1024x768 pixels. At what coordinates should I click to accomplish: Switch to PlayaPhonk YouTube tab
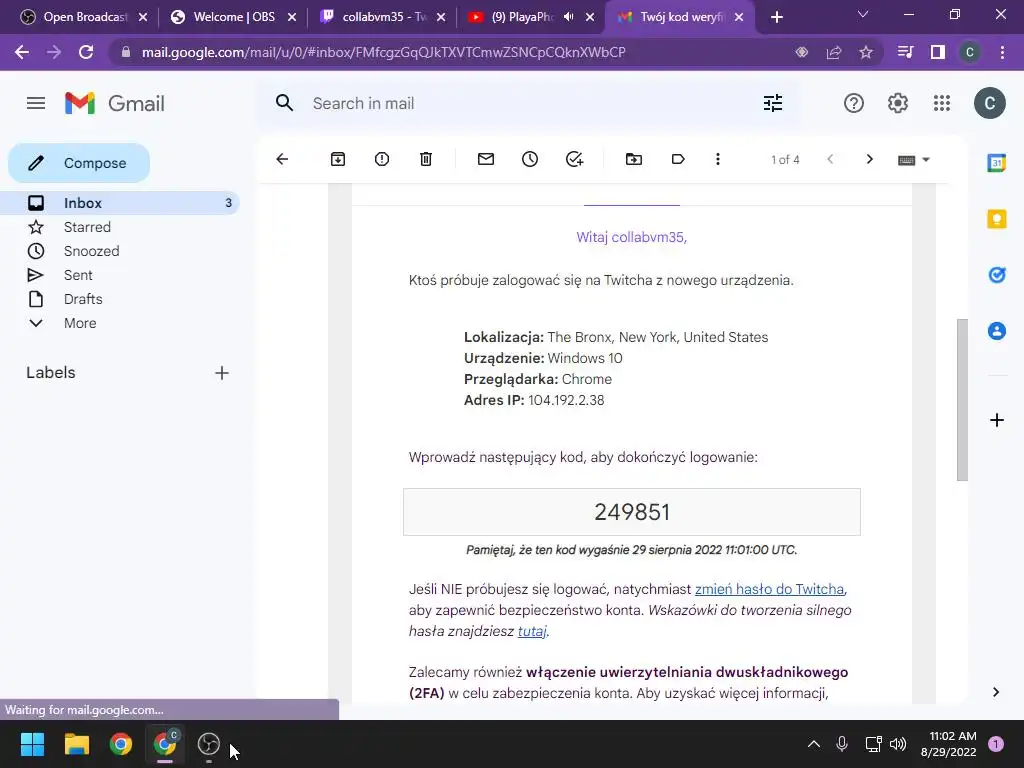[x=522, y=17]
